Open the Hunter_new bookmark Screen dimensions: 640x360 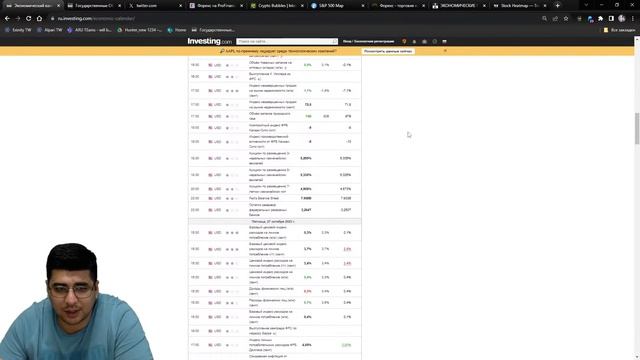coord(140,30)
